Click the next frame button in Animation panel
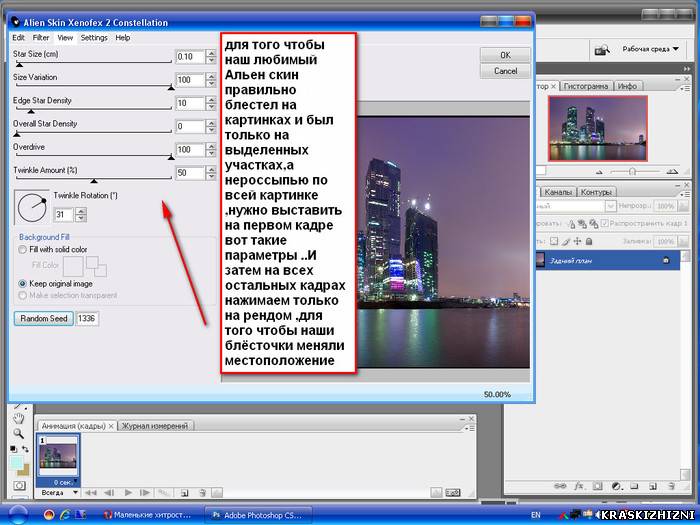This screenshot has width=700, height=525. click(145, 493)
